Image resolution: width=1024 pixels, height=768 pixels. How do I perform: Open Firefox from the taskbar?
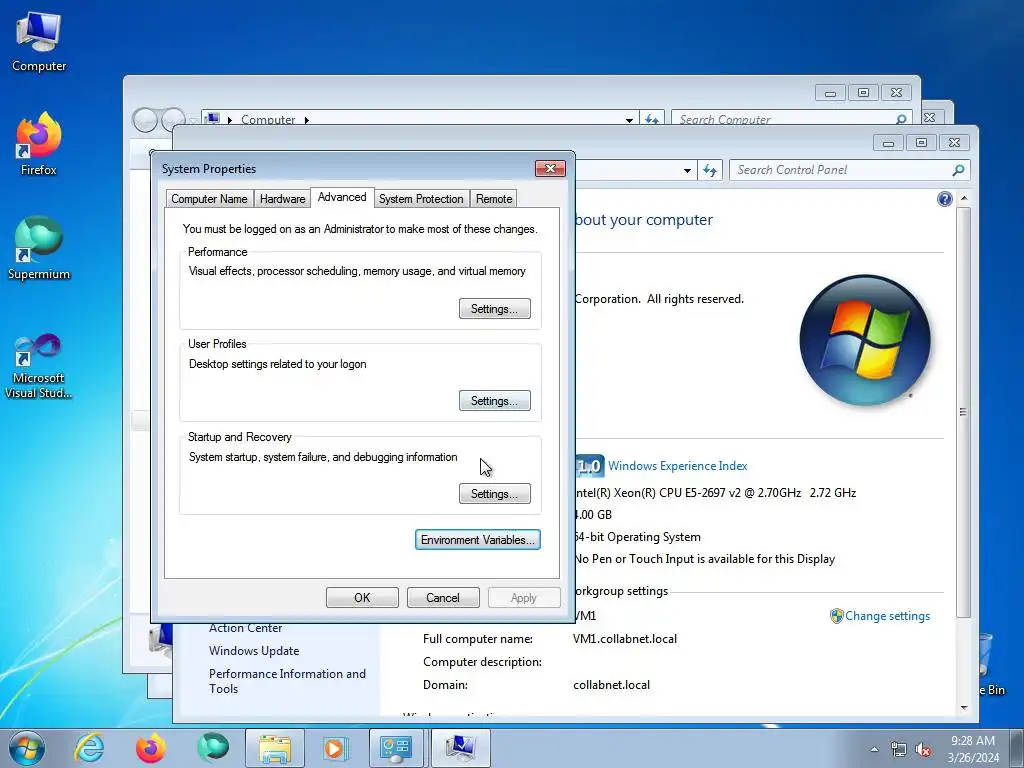(150, 748)
